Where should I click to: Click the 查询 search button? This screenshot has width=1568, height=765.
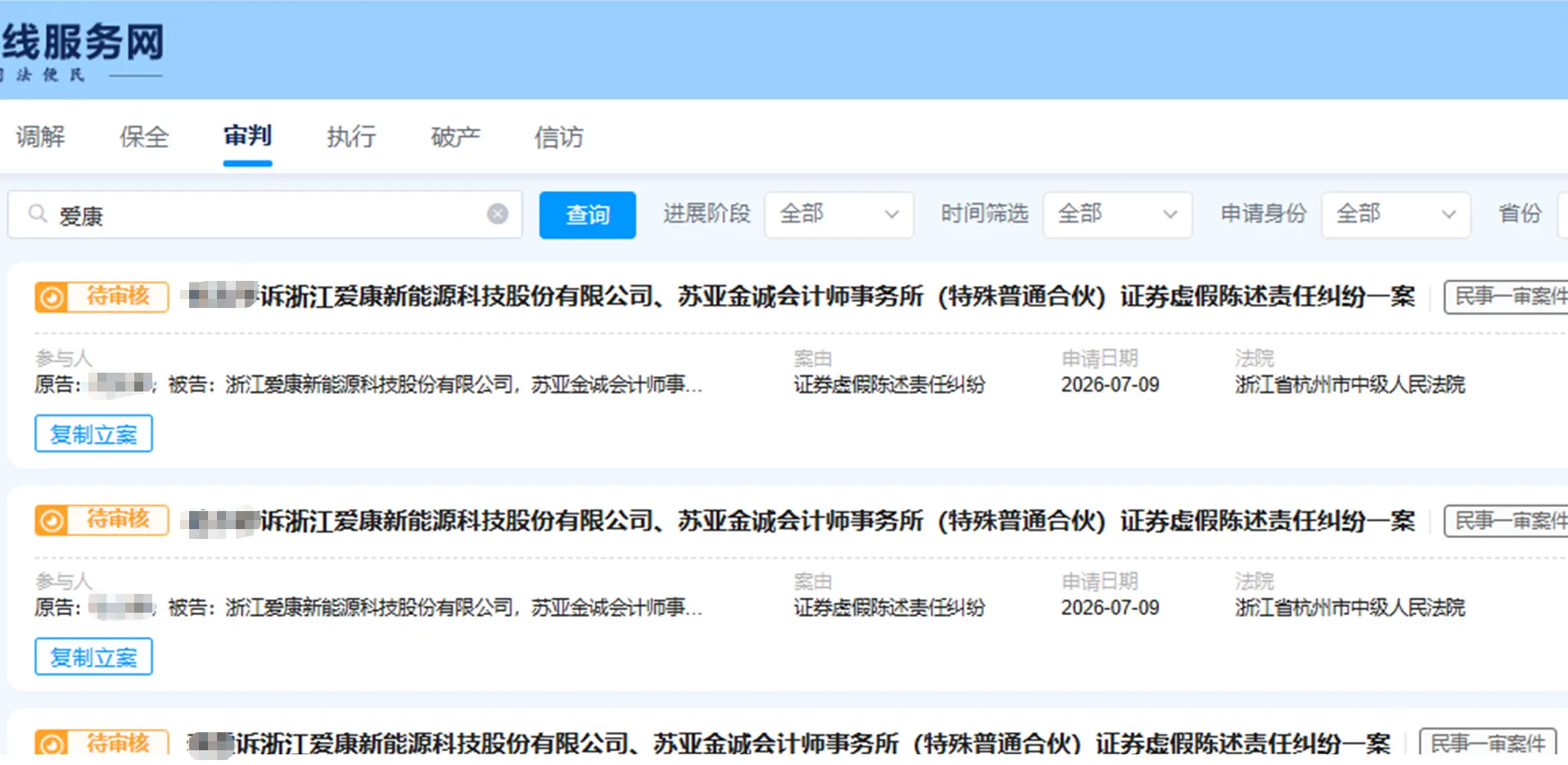point(587,215)
